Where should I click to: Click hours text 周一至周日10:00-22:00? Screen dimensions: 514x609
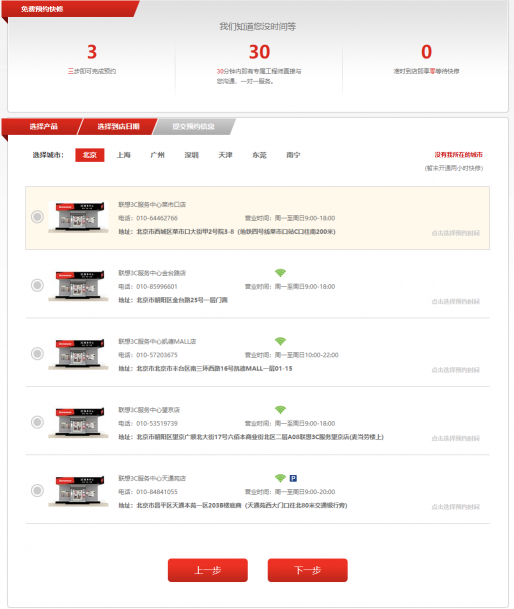click(307, 355)
